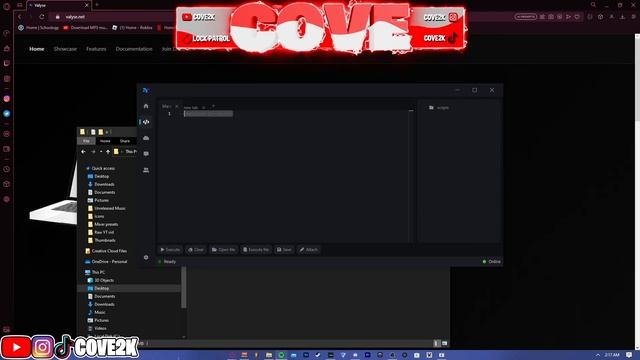Open Share ribbon tab in File Explorer
The height and width of the screenshot is (360, 640).
pyautogui.click(x=124, y=141)
